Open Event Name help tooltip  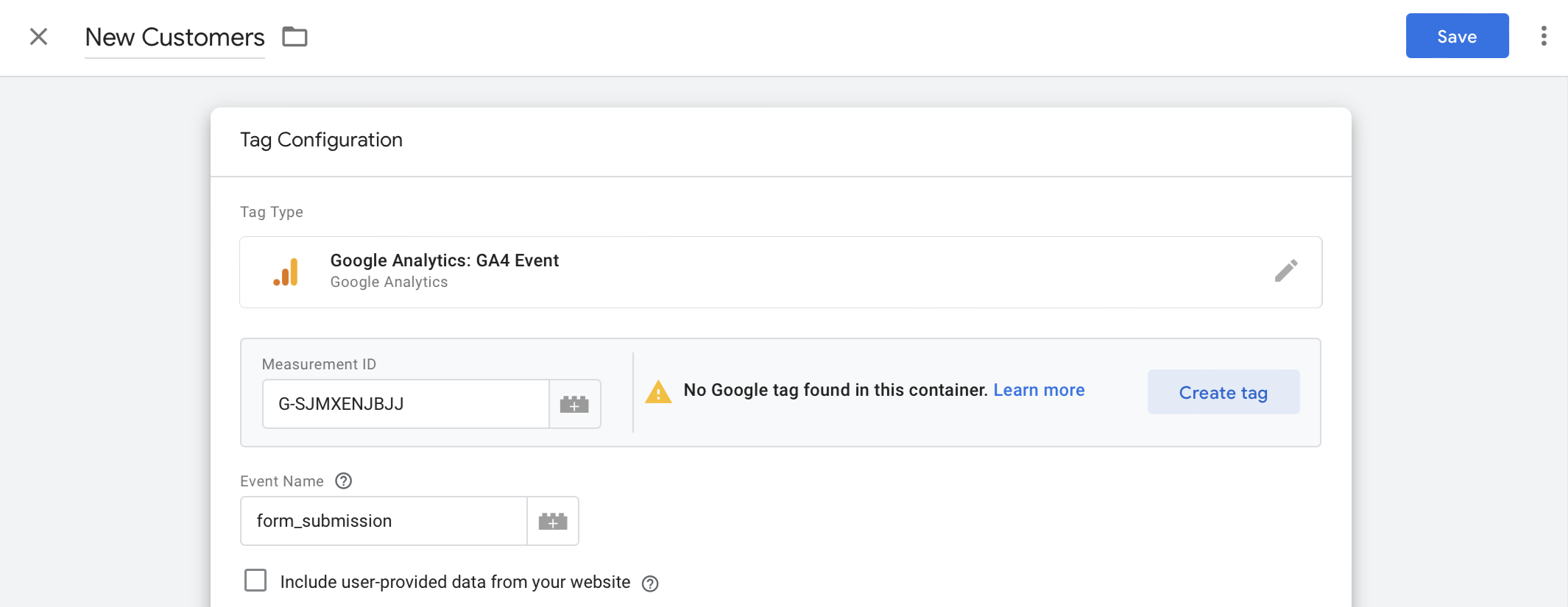(344, 481)
